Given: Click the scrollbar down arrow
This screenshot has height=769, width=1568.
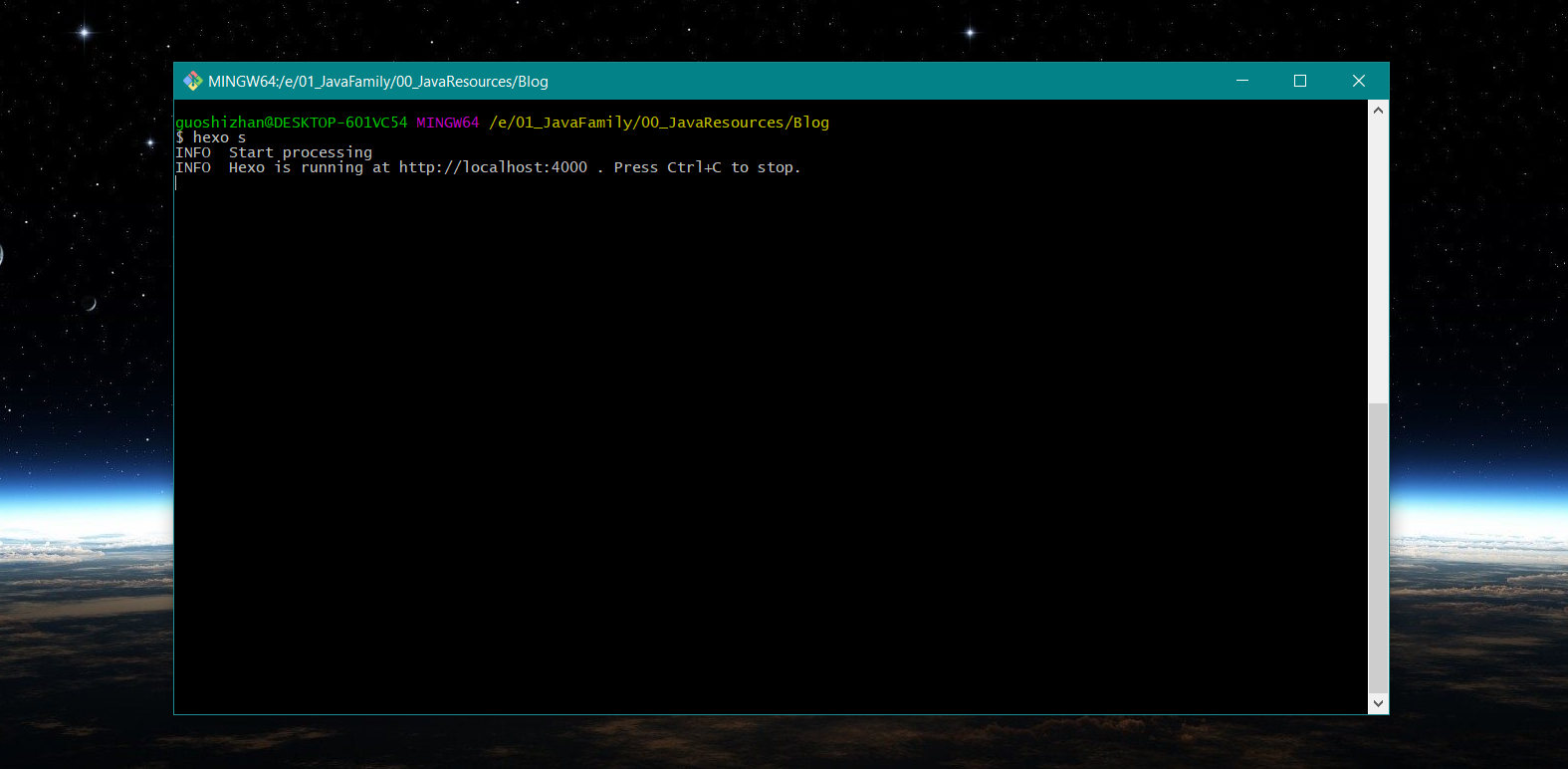Looking at the screenshot, I should pos(1378,703).
